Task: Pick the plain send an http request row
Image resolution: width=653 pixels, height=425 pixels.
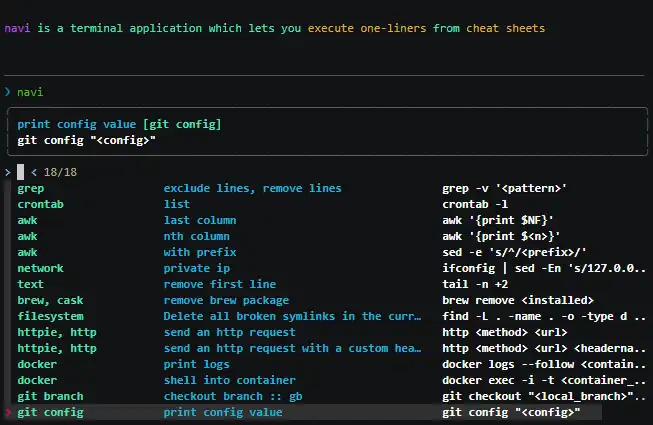Action: [x=229, y=332]
